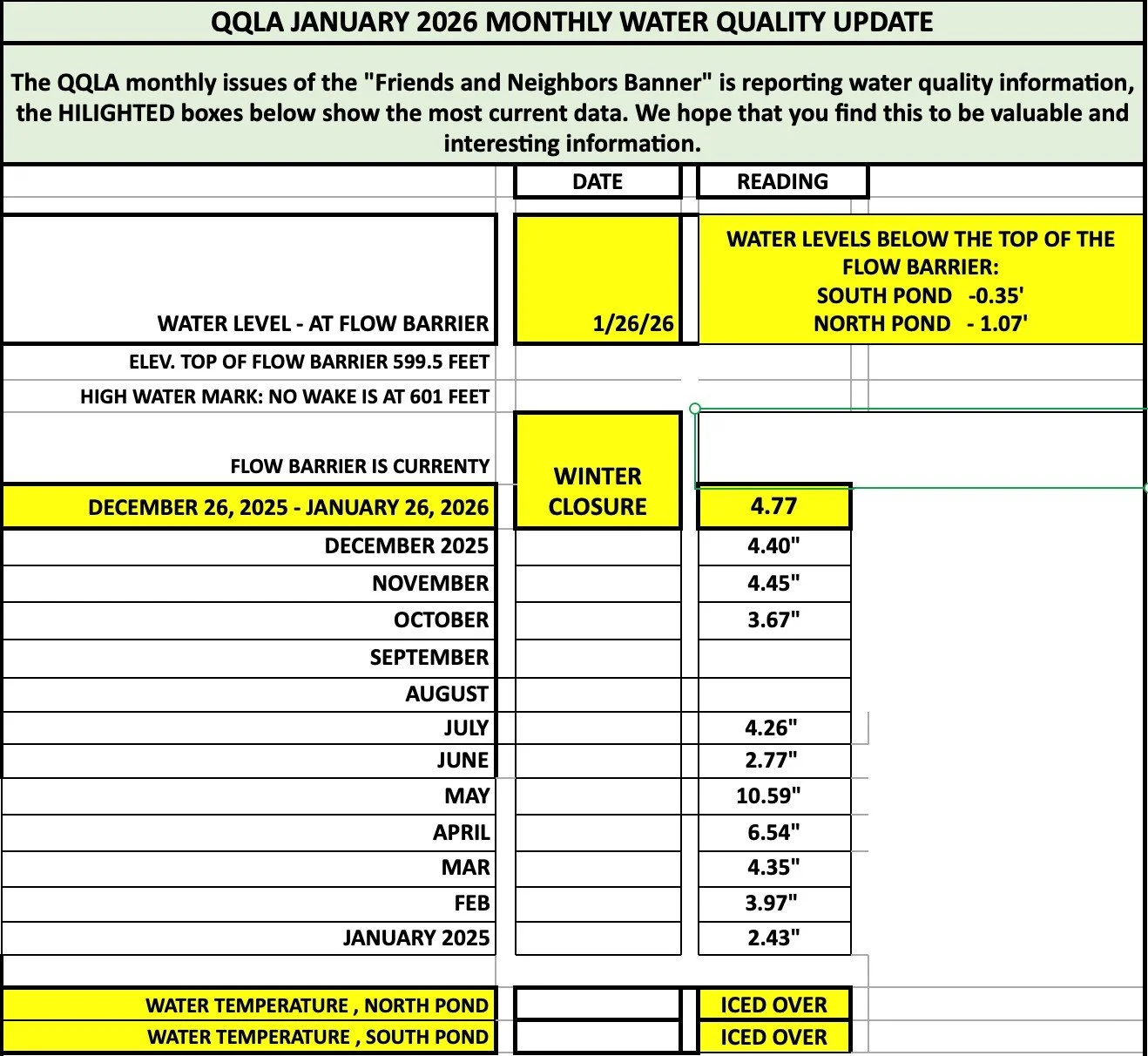
Task: Select 'HIGH WATER MARK: NO WAKE IS AT 601 FEET'
Action: tap(285, 396)
